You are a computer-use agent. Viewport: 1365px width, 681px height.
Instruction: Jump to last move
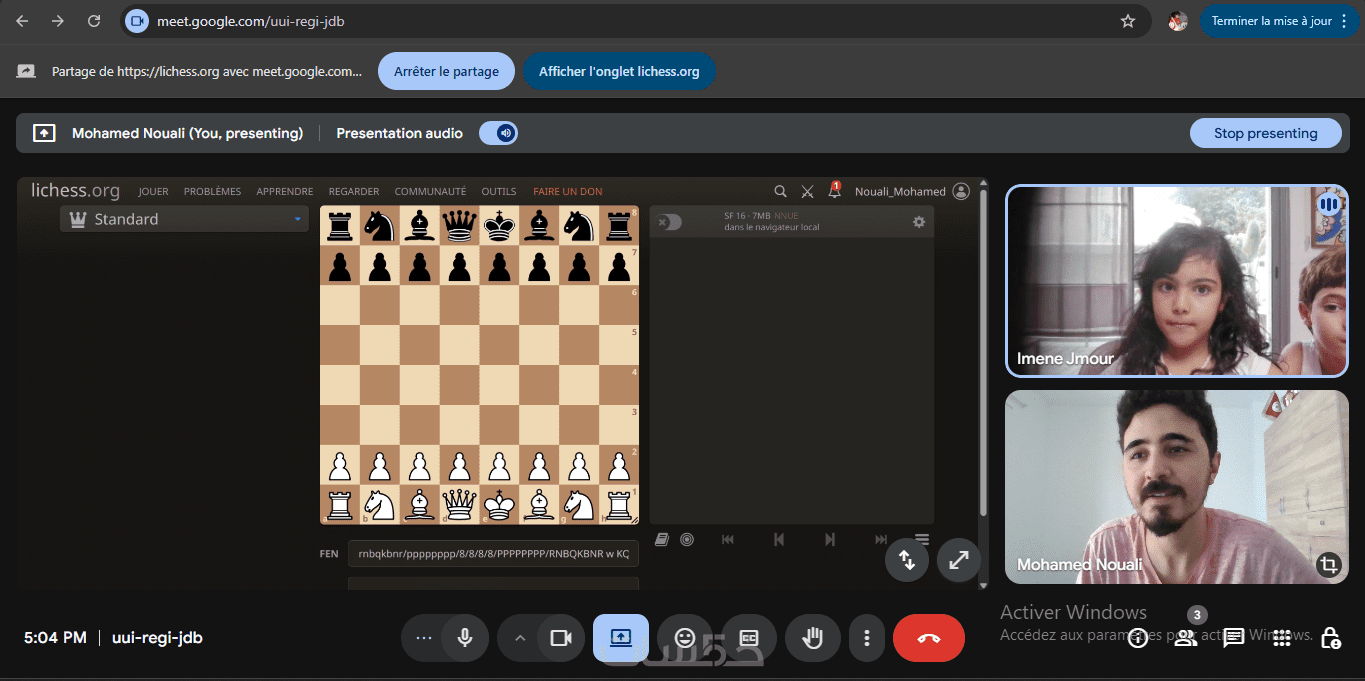[x=881, y=539]
